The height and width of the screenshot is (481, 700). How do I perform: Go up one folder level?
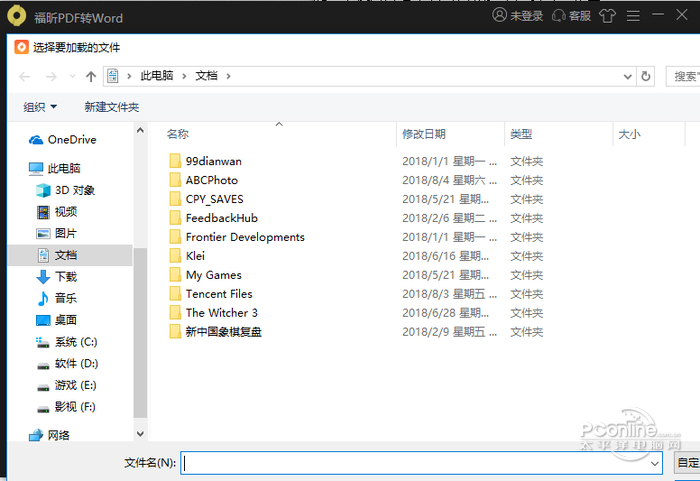pyautogui.click(x=91, y=77)
